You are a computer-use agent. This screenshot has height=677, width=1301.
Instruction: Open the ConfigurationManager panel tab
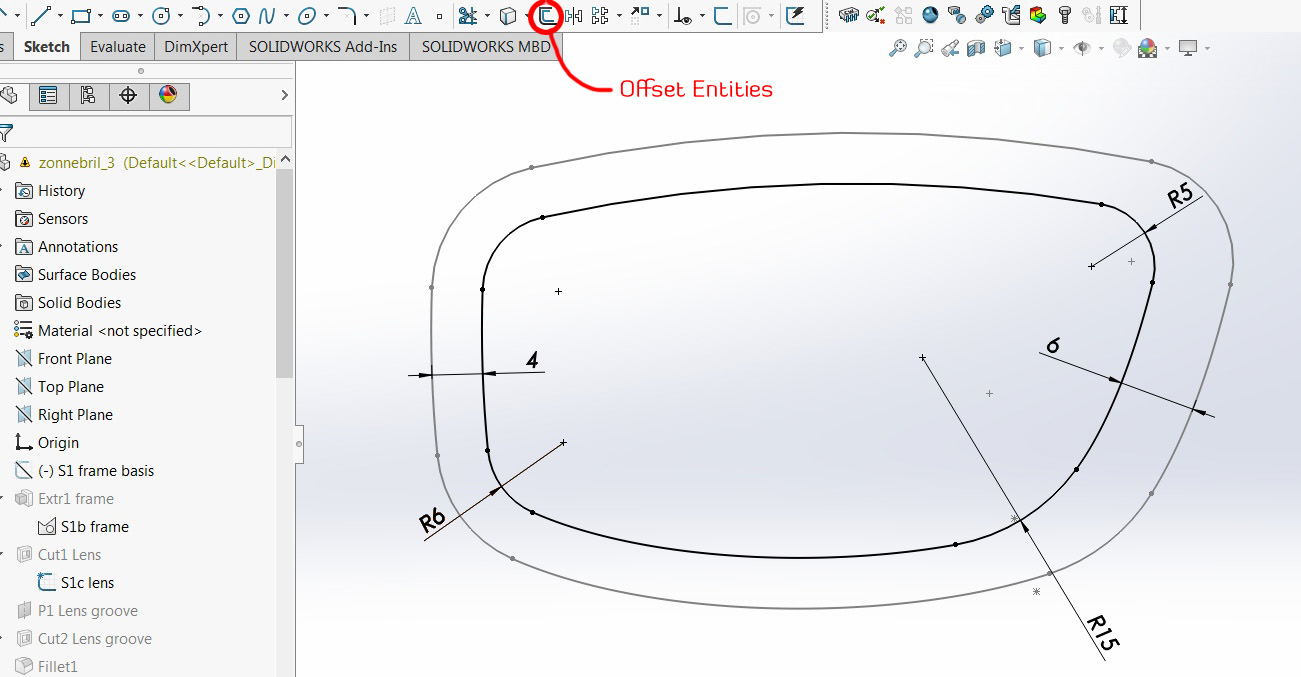click(88, 96)
